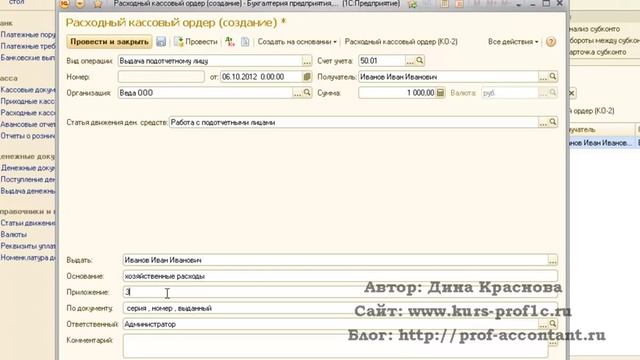The image size is (640, 360).
Task: Click into the "Номер" field
Action: [x=161, y=77]
